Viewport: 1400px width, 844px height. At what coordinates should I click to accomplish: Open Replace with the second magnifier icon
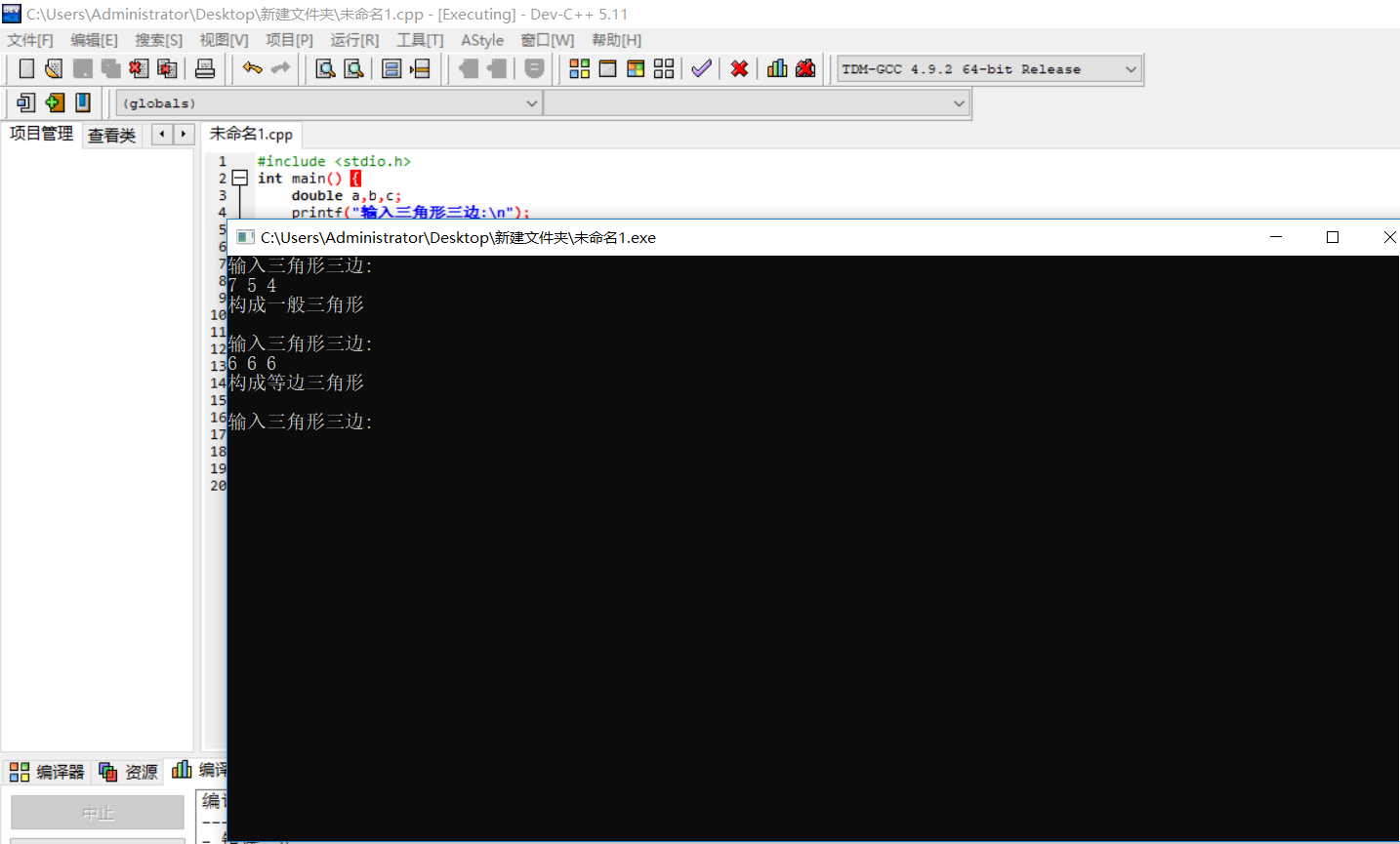coord(353,68)
